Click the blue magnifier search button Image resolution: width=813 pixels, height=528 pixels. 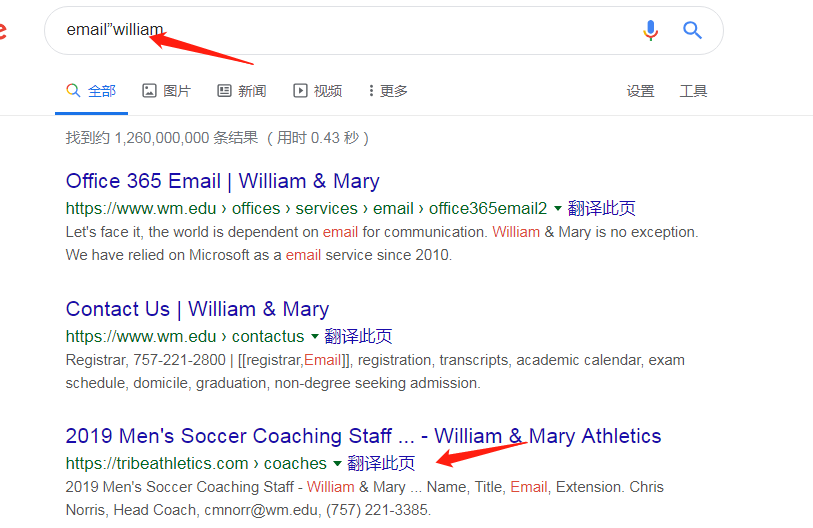tap(692, 30)
